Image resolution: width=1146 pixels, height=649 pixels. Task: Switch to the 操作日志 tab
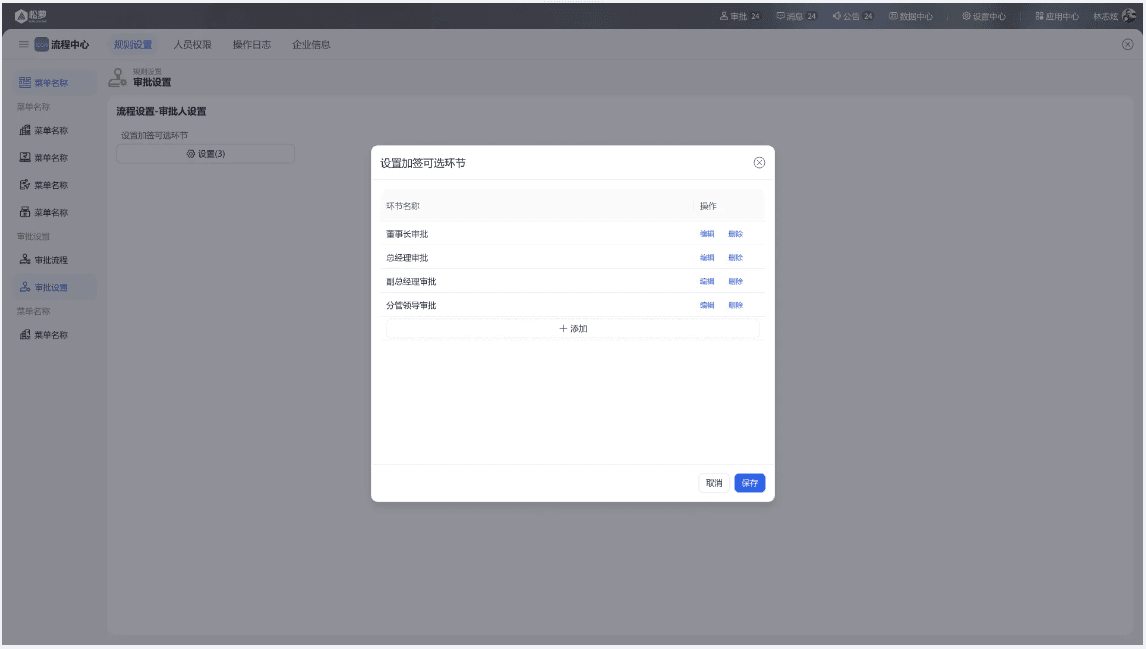pyautogui.click(x=251, y=45)
